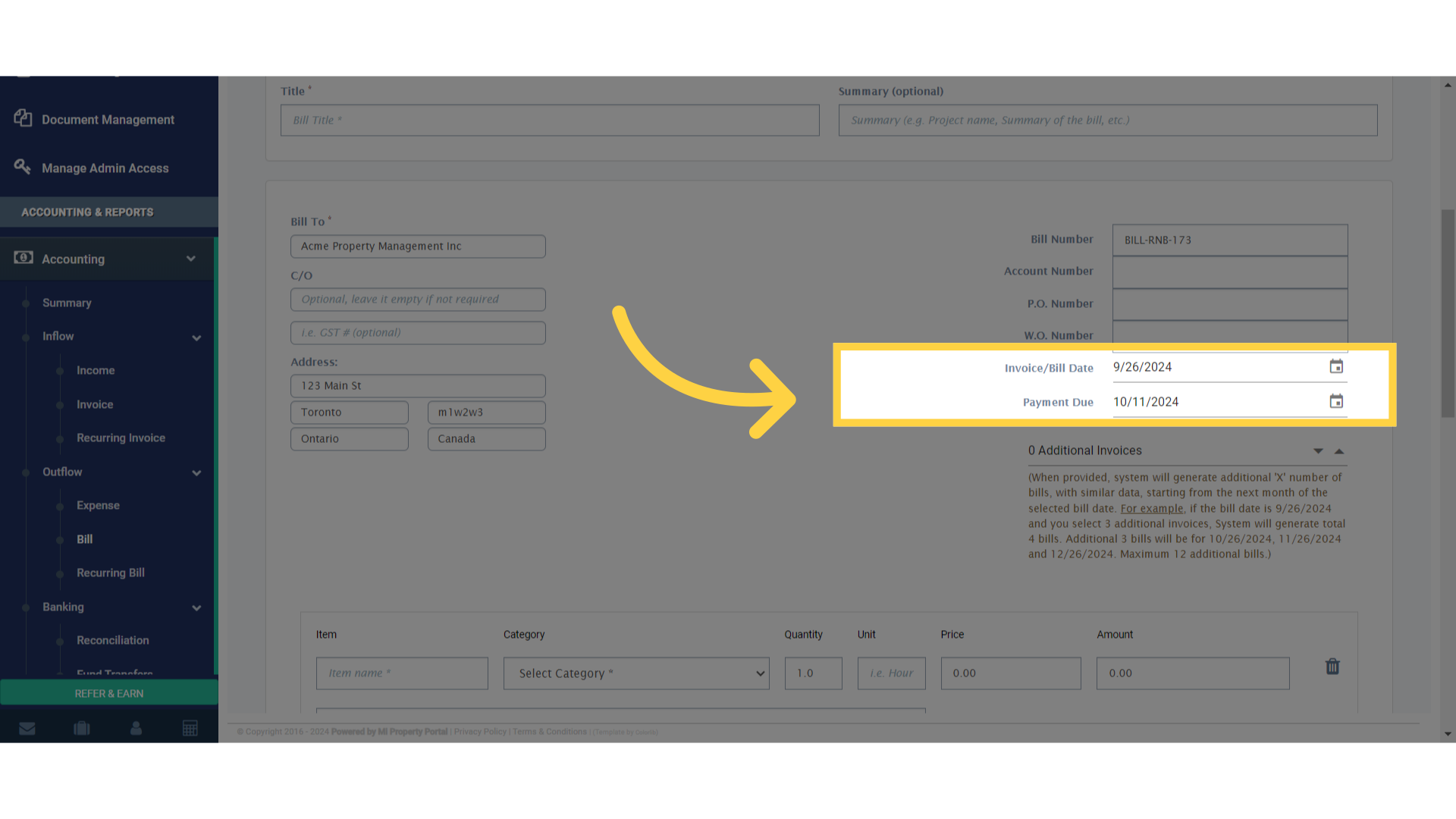Click the briefcase icon in bottom bar
The height and width of the screenshot is (819, 1456).
tap(82, 728)
